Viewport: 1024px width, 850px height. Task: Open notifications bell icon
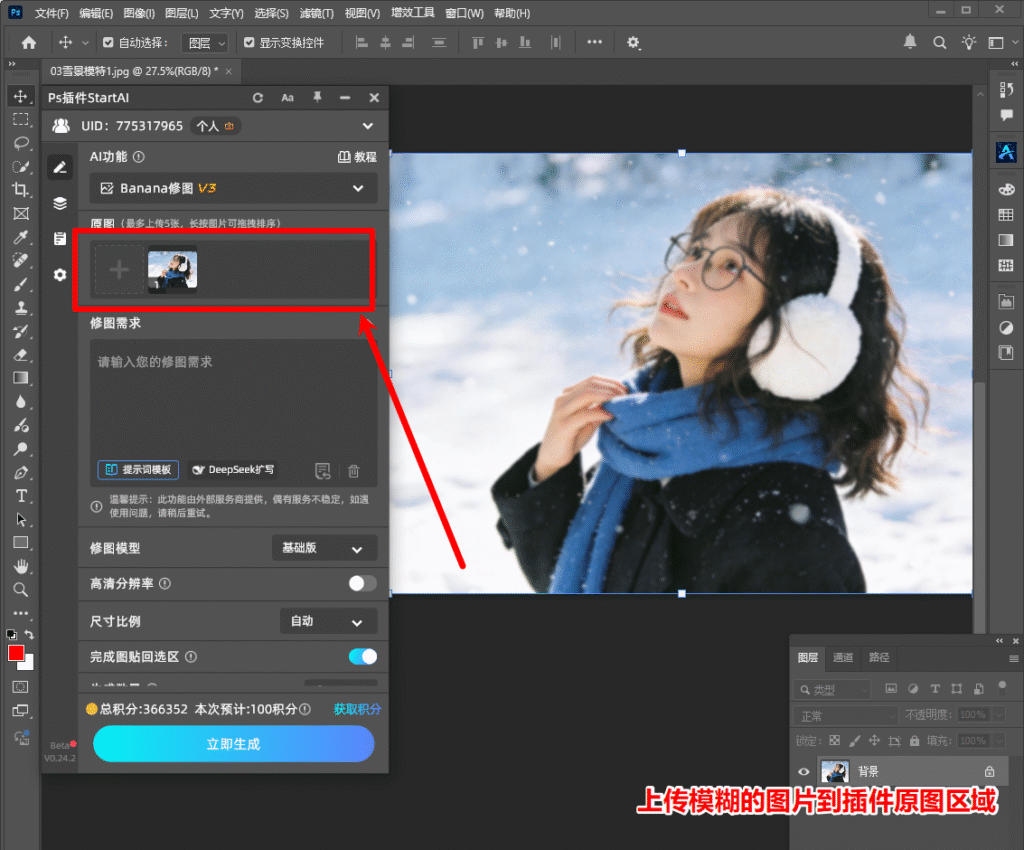coord(910,42)
